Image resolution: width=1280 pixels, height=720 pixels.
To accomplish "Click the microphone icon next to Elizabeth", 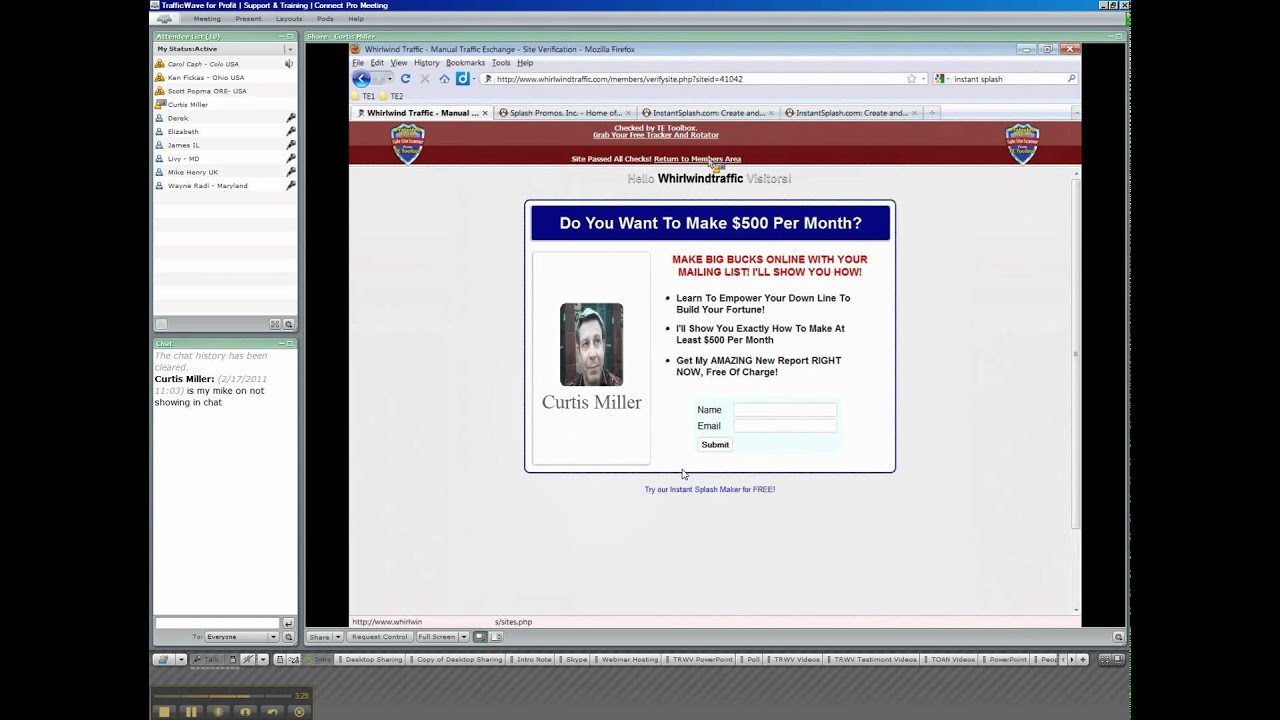I will coord(291,131).
